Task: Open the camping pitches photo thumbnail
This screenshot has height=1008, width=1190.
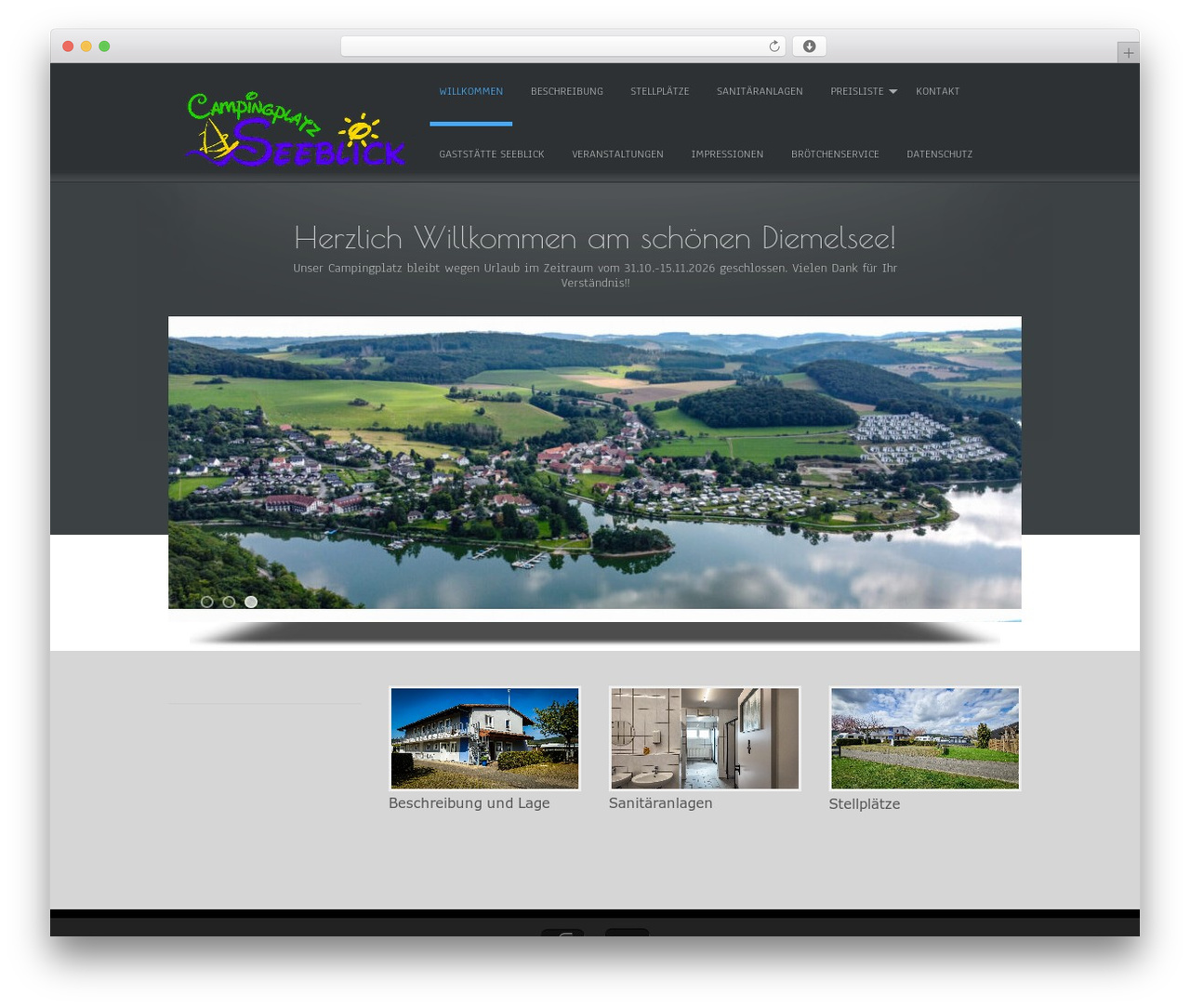Action: point(925,738)
